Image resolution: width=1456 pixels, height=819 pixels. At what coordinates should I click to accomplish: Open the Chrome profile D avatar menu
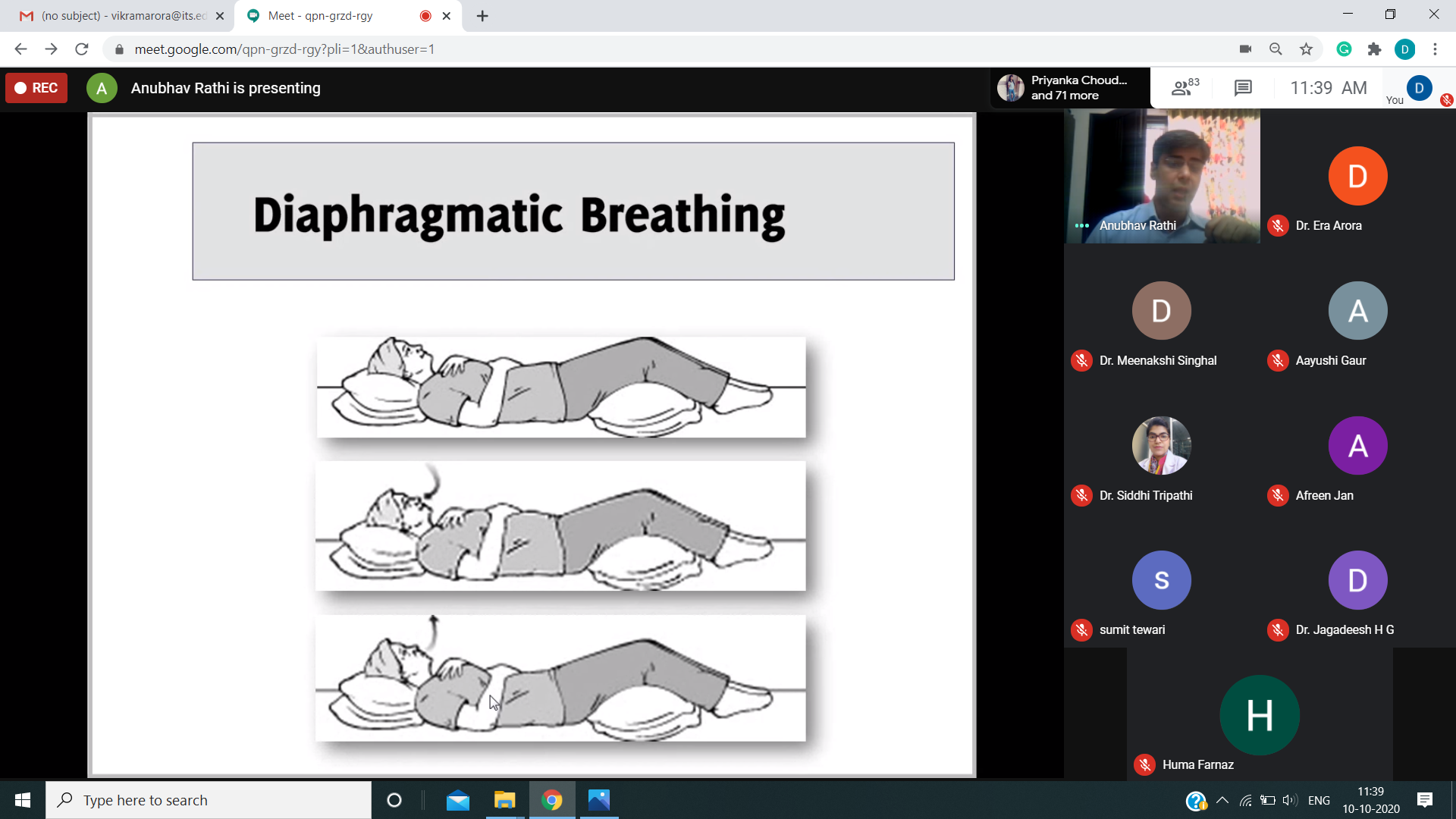click(x=1404, y=49)
